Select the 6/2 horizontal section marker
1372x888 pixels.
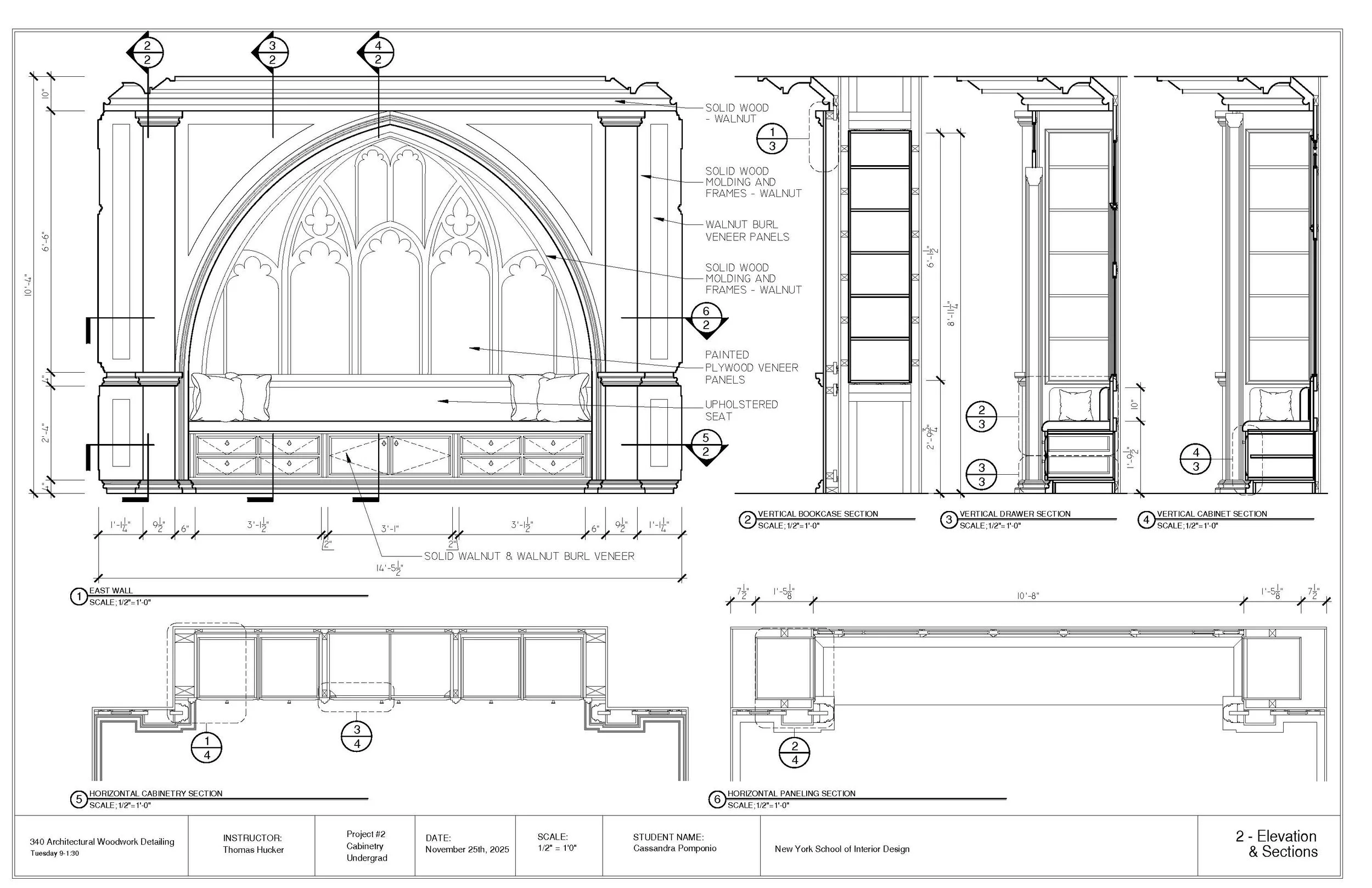click(x=706, y=319)
